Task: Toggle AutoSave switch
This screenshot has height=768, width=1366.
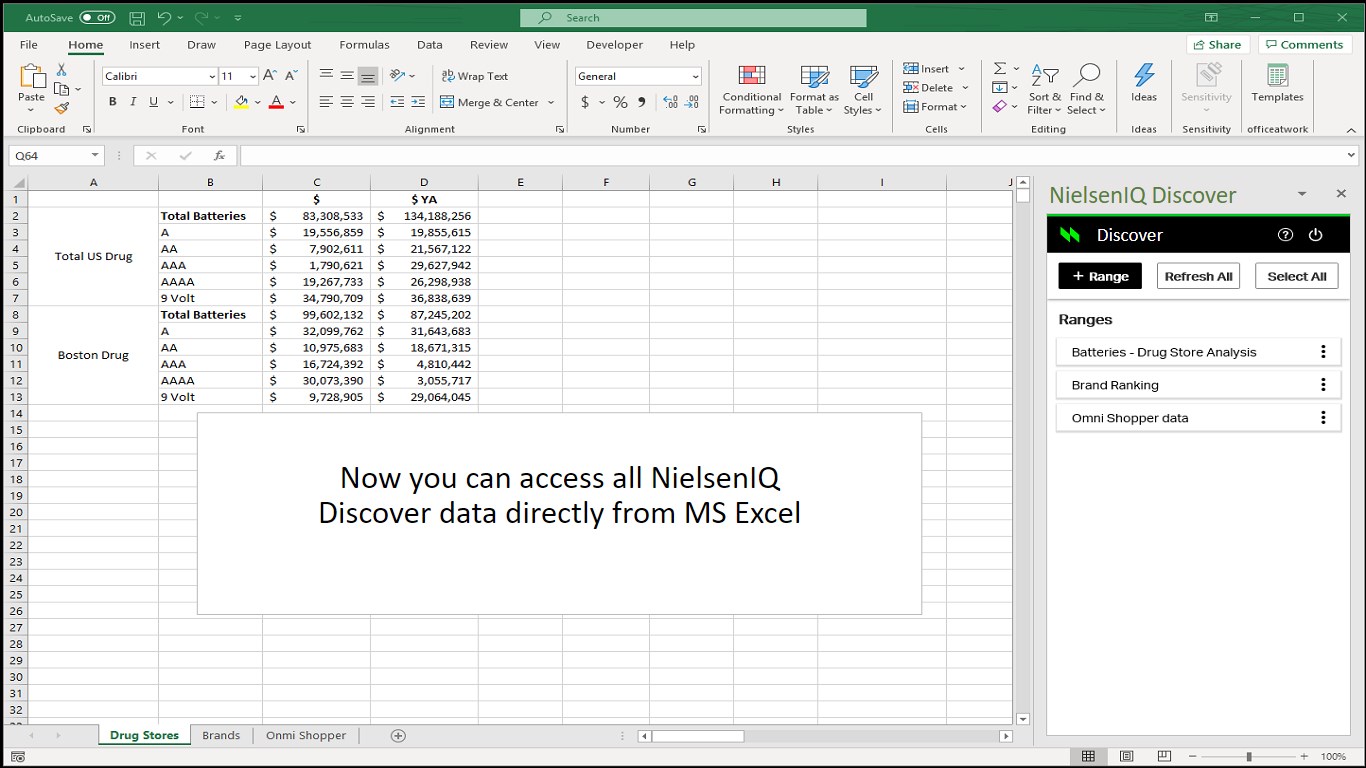Action: pos(97,18)
